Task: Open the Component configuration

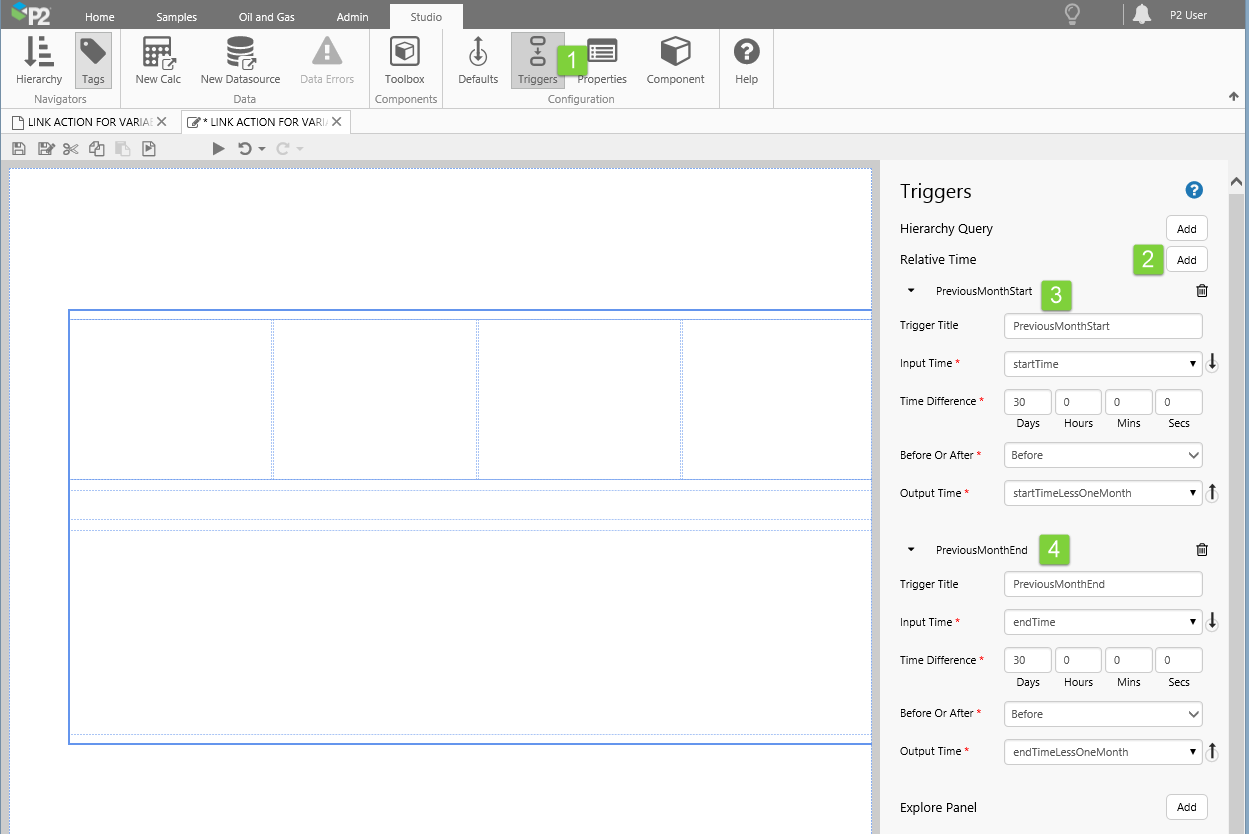Action: (675, 60)
